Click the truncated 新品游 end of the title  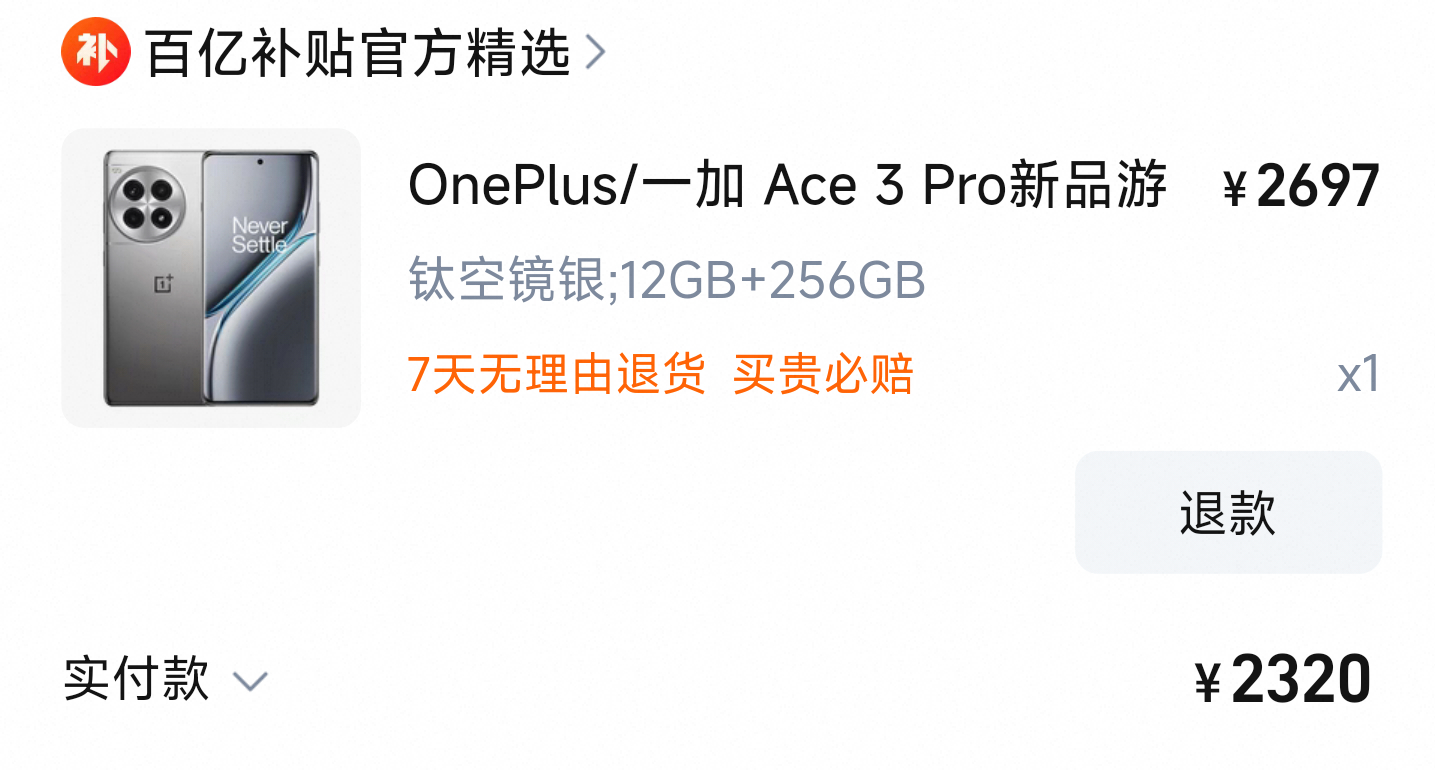(x=1088, y=186)
